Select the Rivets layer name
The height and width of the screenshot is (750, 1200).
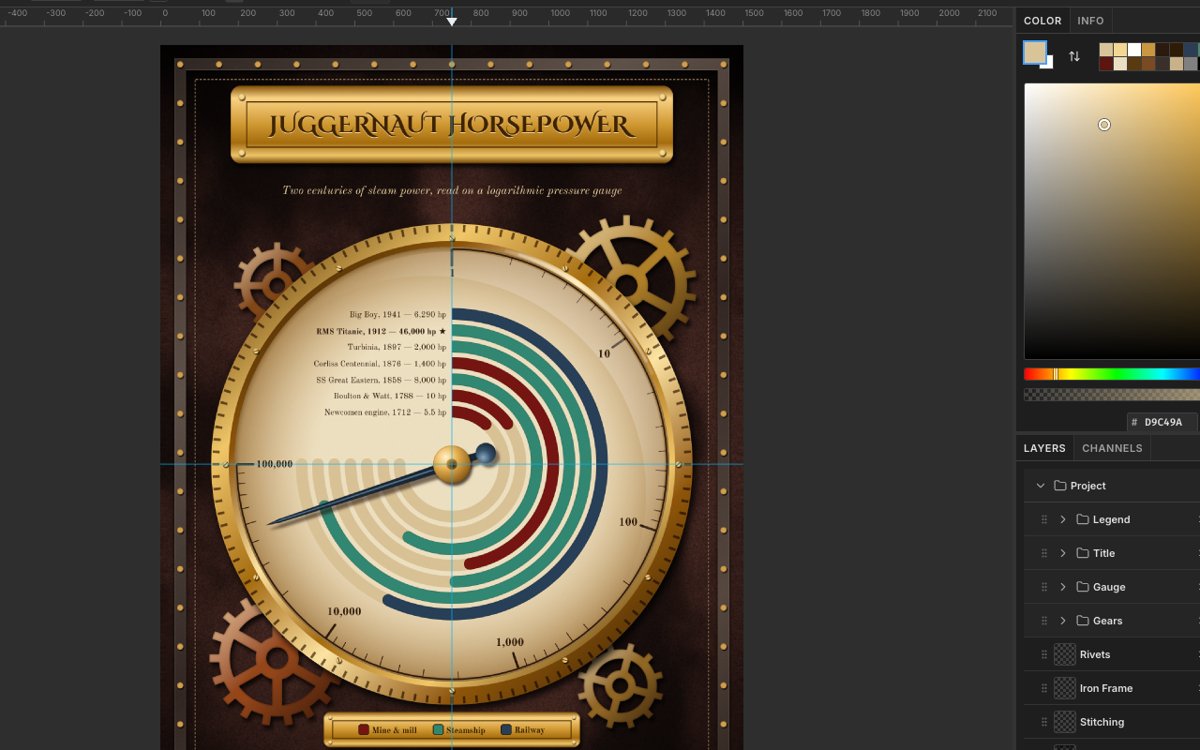[x=1095, y=655]
